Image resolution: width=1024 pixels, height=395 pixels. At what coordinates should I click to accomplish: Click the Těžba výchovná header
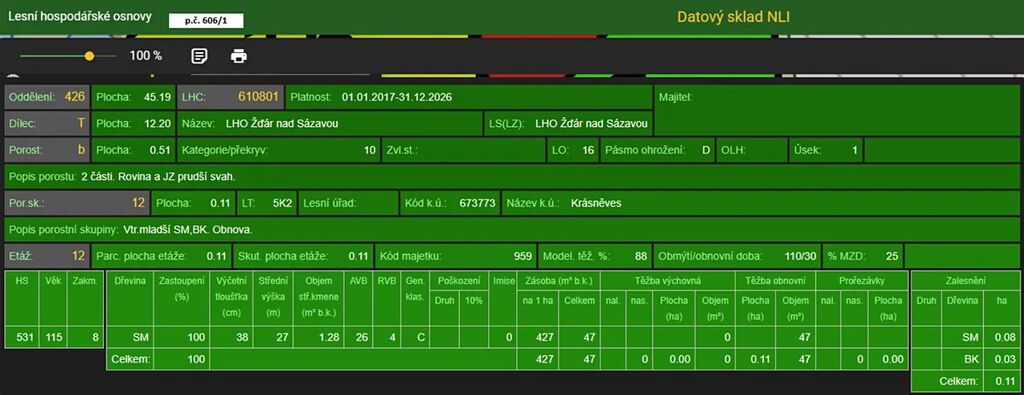667,281
